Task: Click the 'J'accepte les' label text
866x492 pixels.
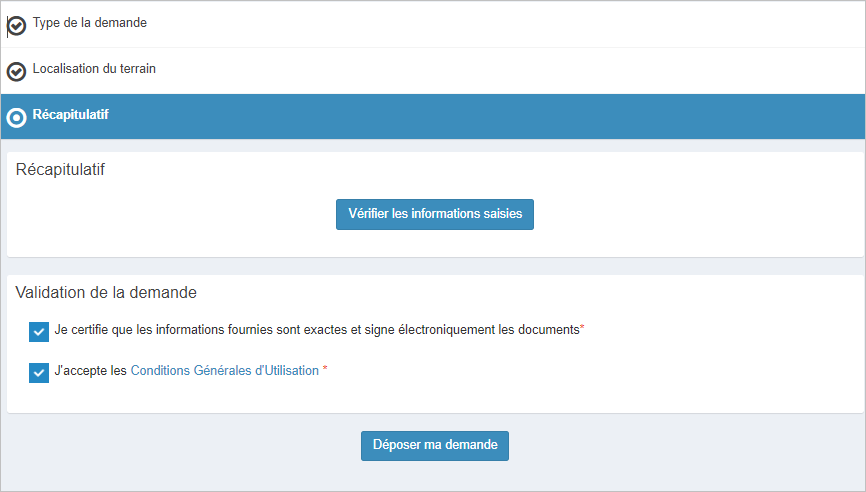Action: click(91, 371)
